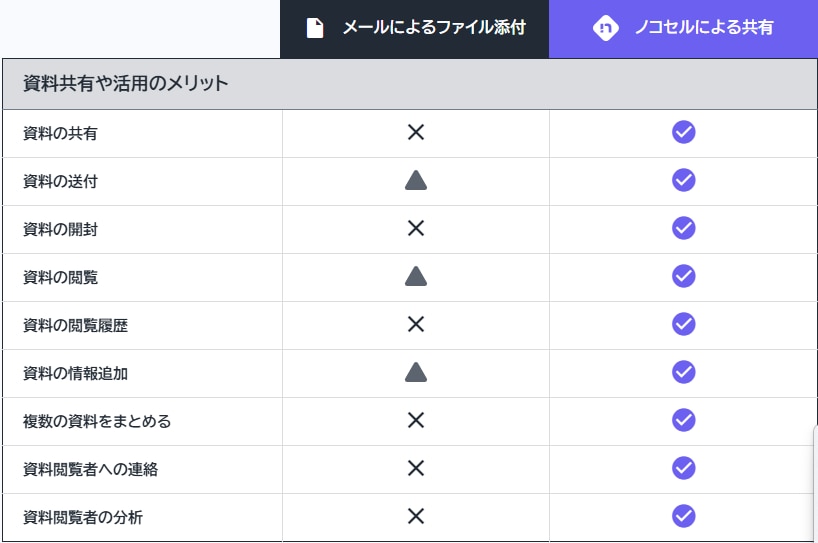Click the X mark in the 資料閲覧者の分析 row
The width and height of the screenshot is (818, 543).
[x=416, y=516]
